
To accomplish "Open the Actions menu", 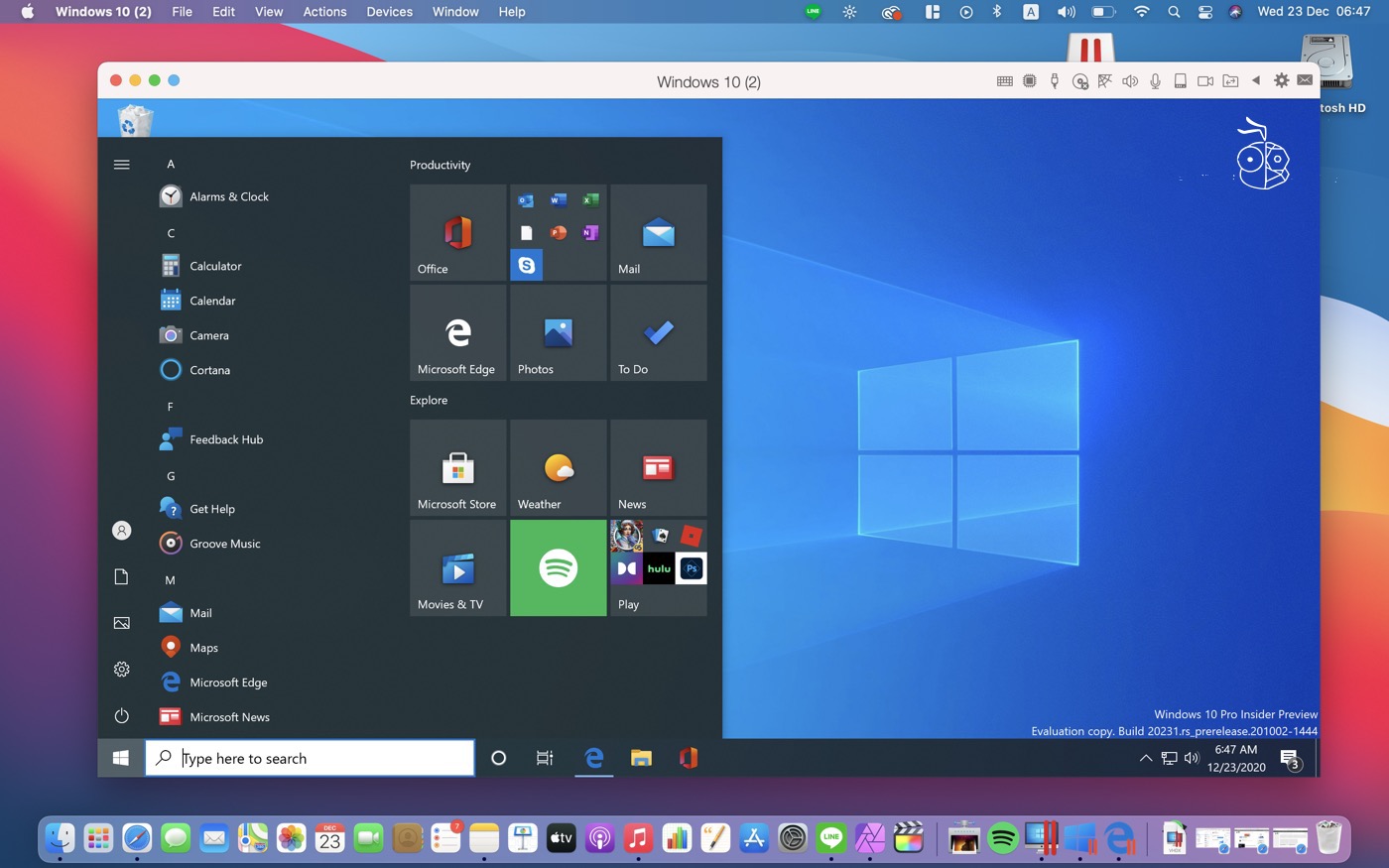I will 324,12.
